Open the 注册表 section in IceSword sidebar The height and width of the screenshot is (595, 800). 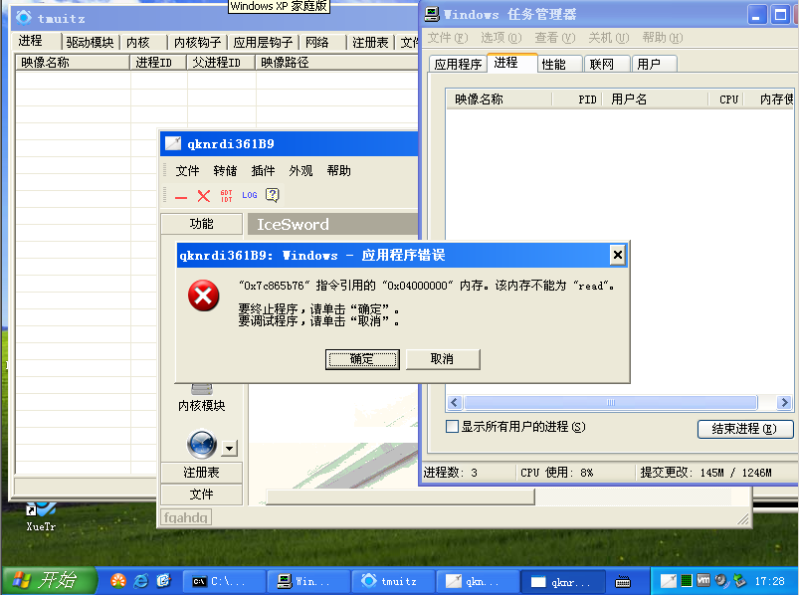(202, 473)
